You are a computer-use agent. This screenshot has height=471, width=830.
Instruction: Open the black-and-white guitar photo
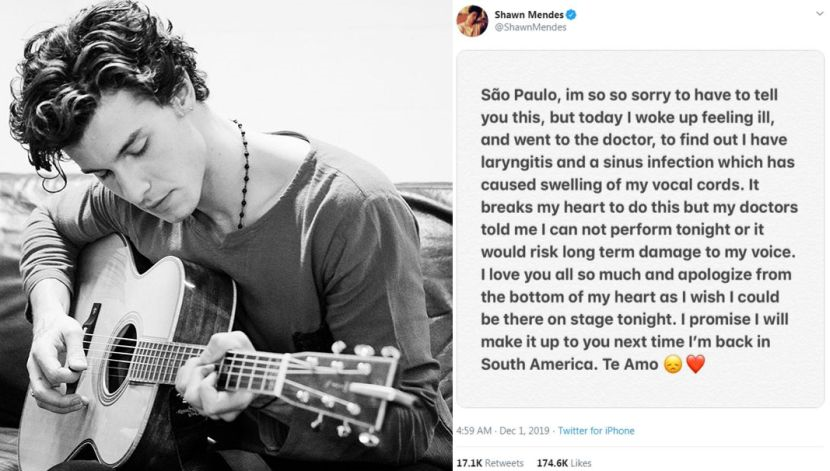(x=225, y=235)
